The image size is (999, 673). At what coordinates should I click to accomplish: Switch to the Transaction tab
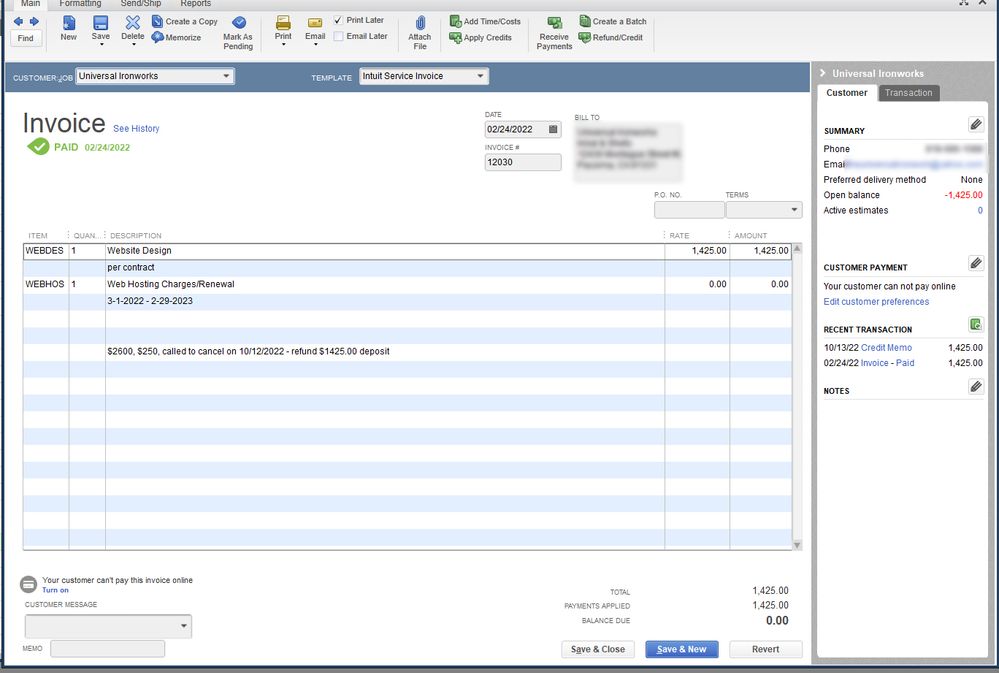908,93
